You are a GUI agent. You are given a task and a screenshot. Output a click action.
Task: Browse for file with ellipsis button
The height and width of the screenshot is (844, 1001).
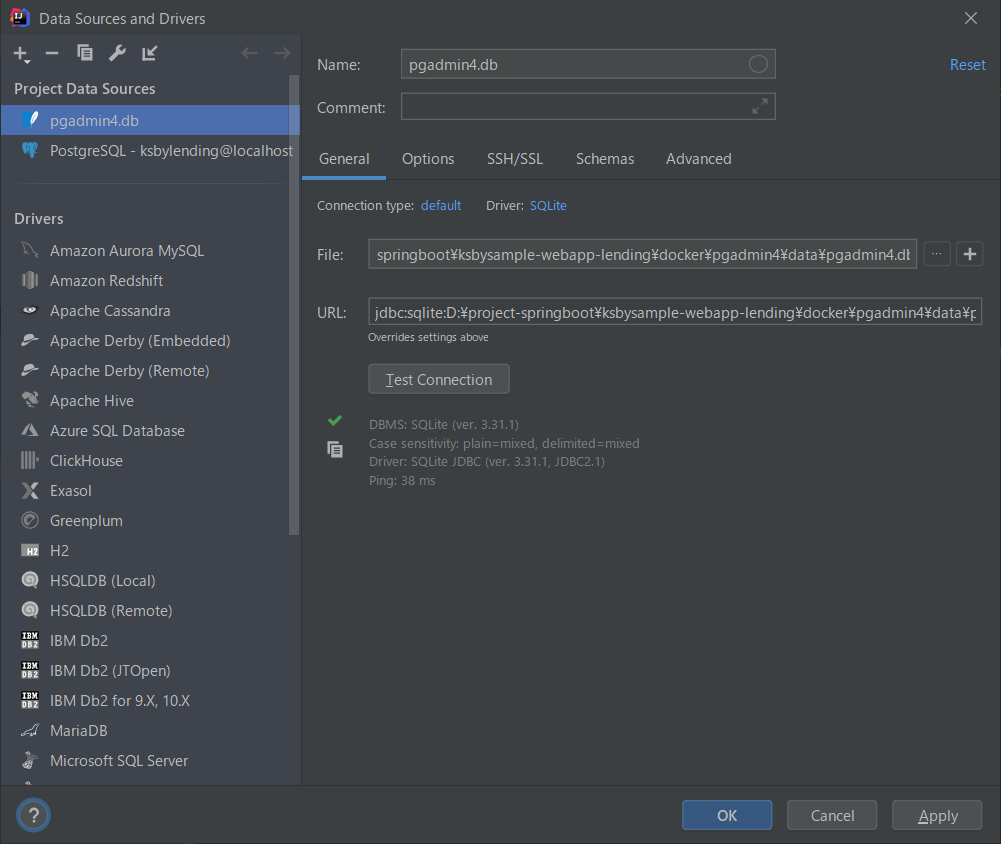(x=937, y=254)
